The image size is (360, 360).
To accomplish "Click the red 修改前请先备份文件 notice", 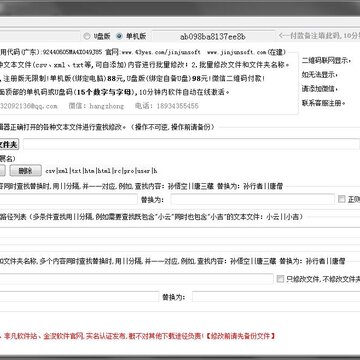I will tap(240, 336).
